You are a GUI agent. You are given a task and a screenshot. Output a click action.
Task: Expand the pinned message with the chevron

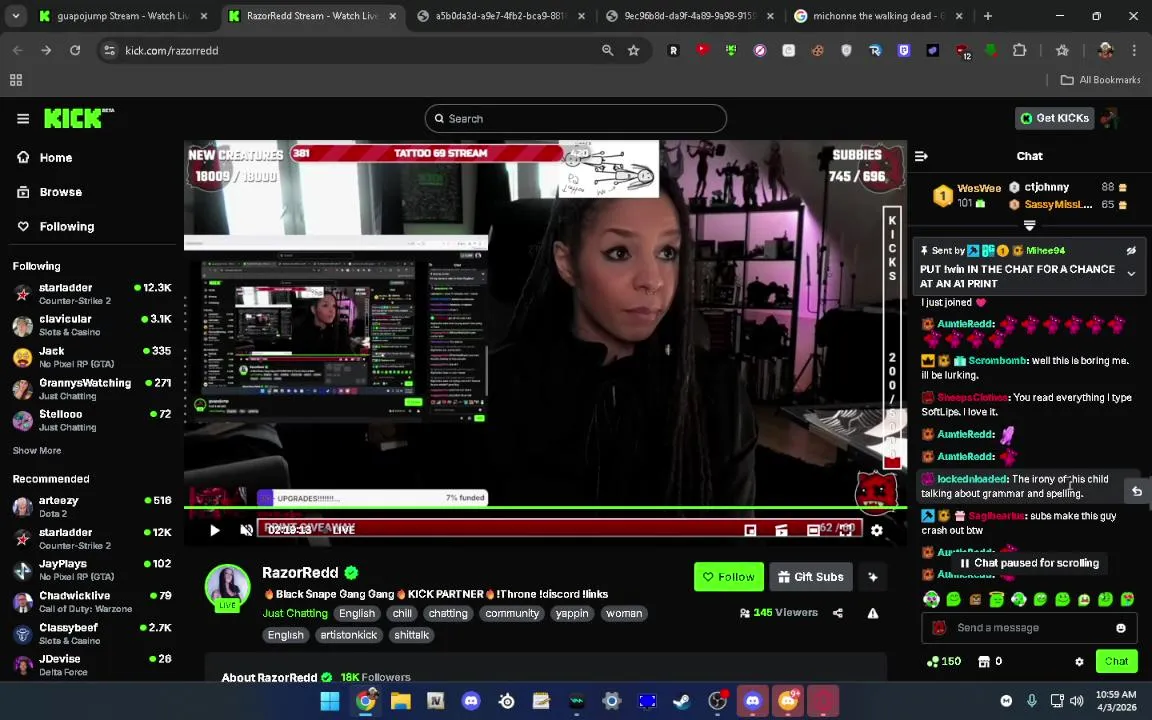[x=1131, y=274]
